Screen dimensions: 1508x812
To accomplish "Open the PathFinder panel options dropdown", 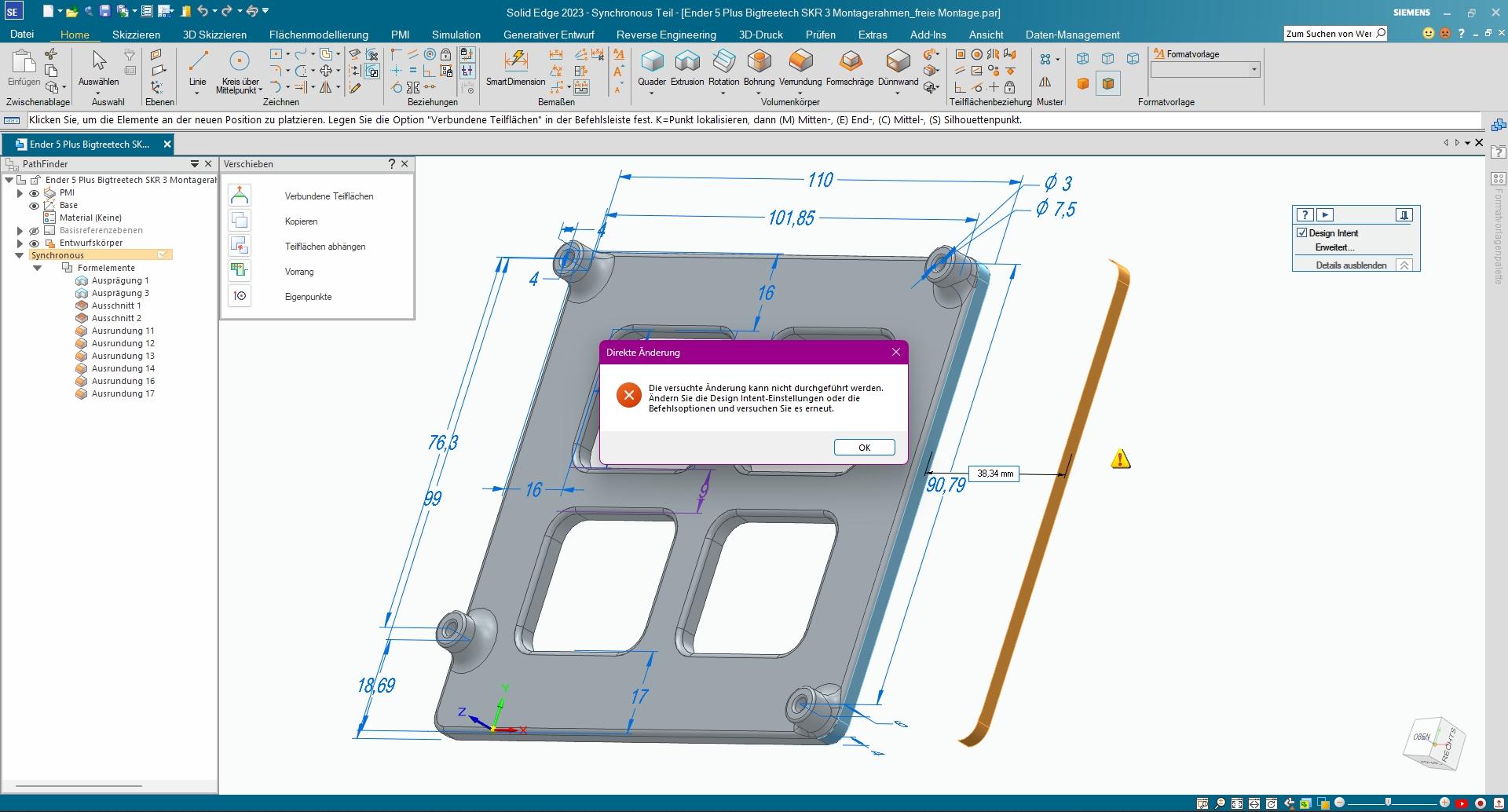I will [195, 164].
